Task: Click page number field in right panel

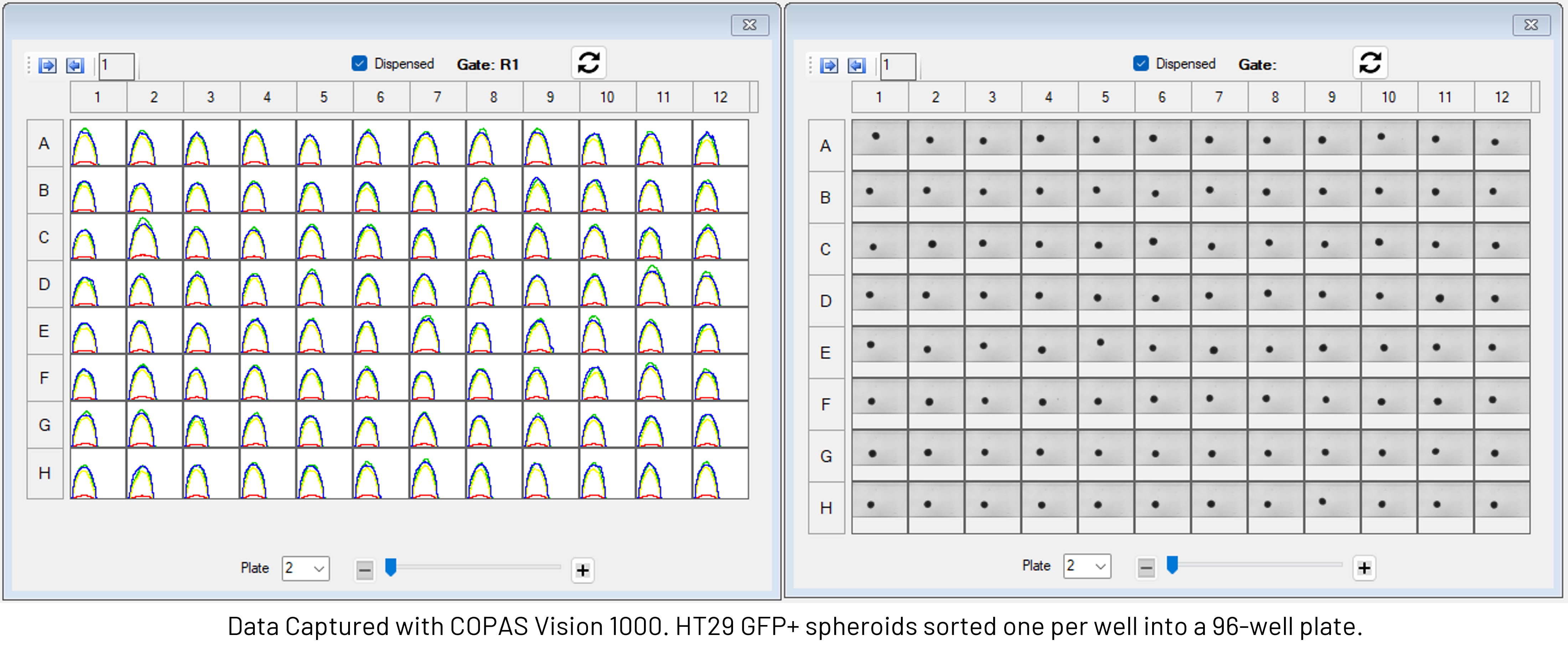Action: [x=898, y=66]
